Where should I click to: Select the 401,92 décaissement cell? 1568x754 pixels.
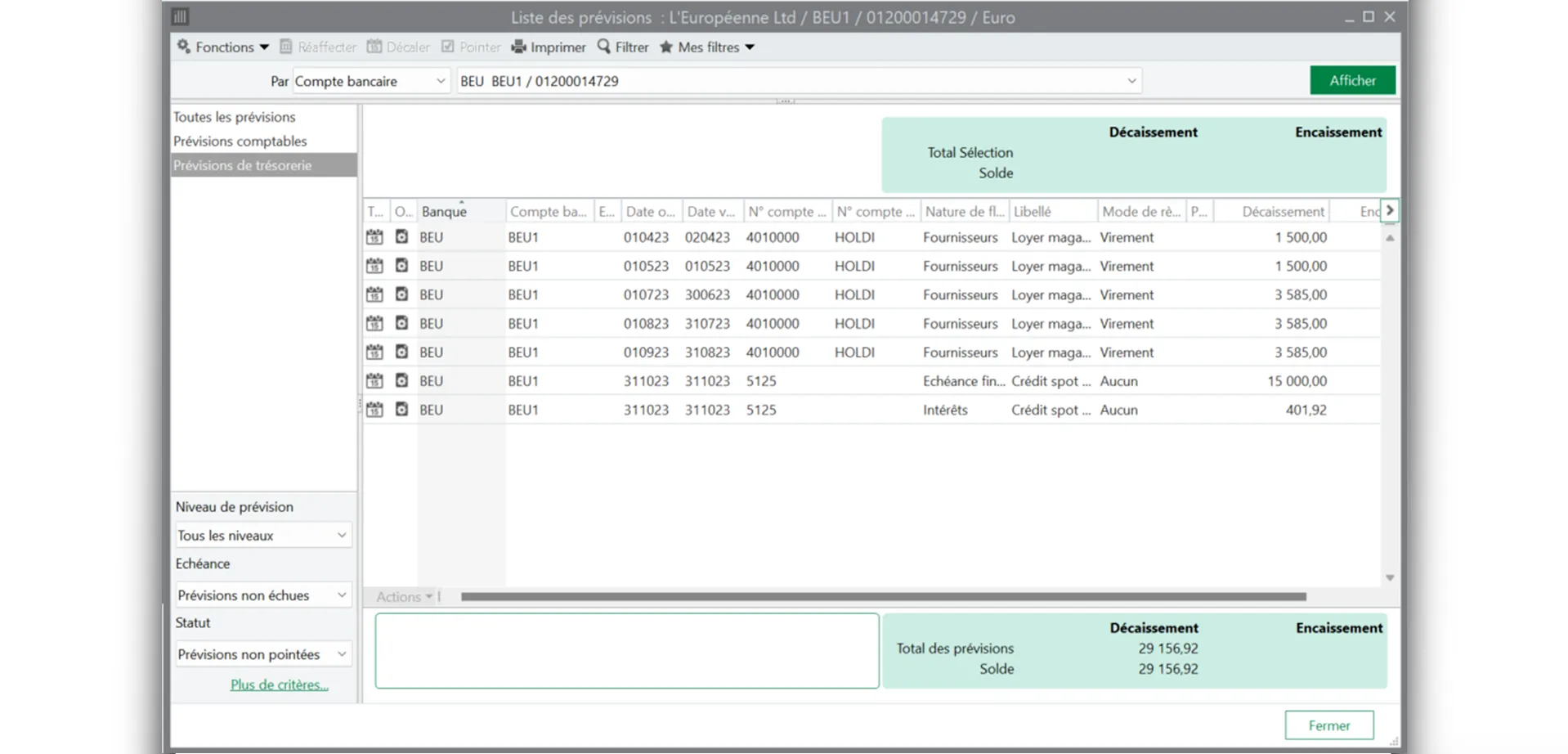click(x=1272, y=410)
